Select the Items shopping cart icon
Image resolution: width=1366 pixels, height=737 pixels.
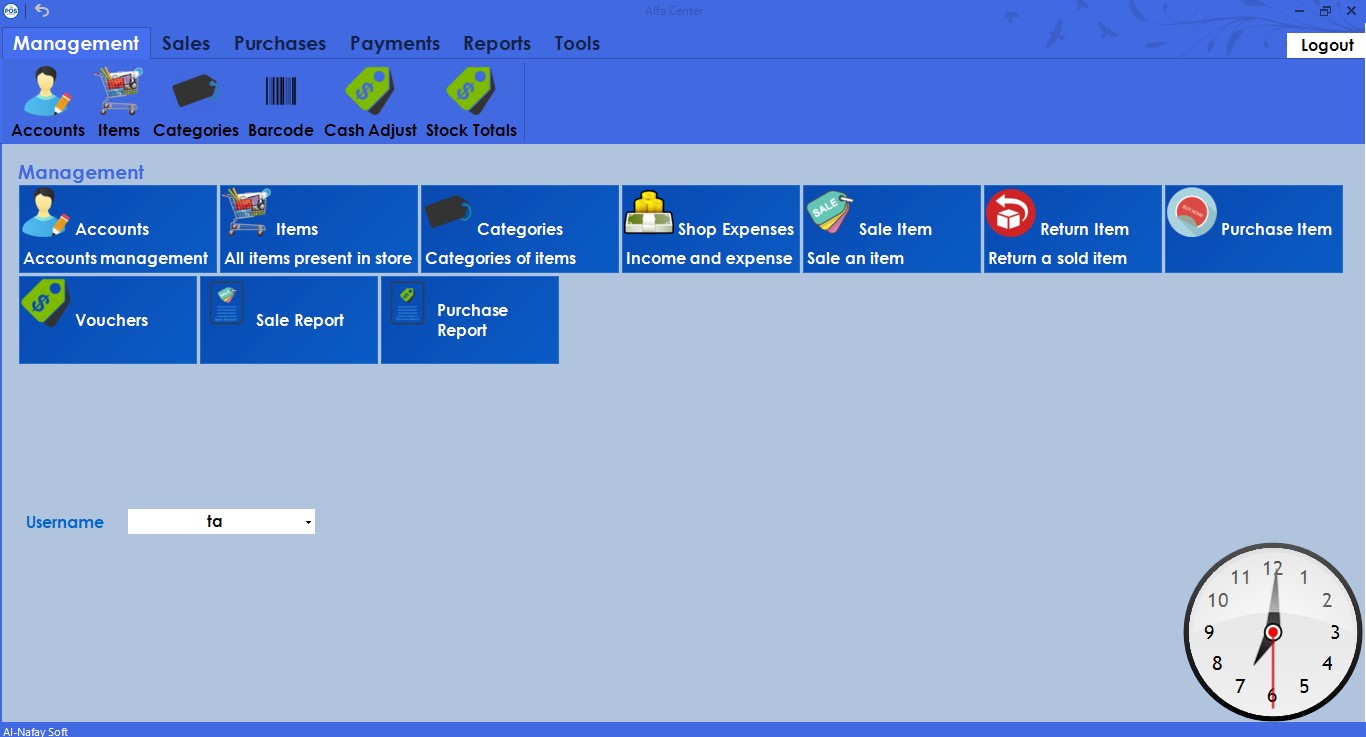tap(117, 100)
